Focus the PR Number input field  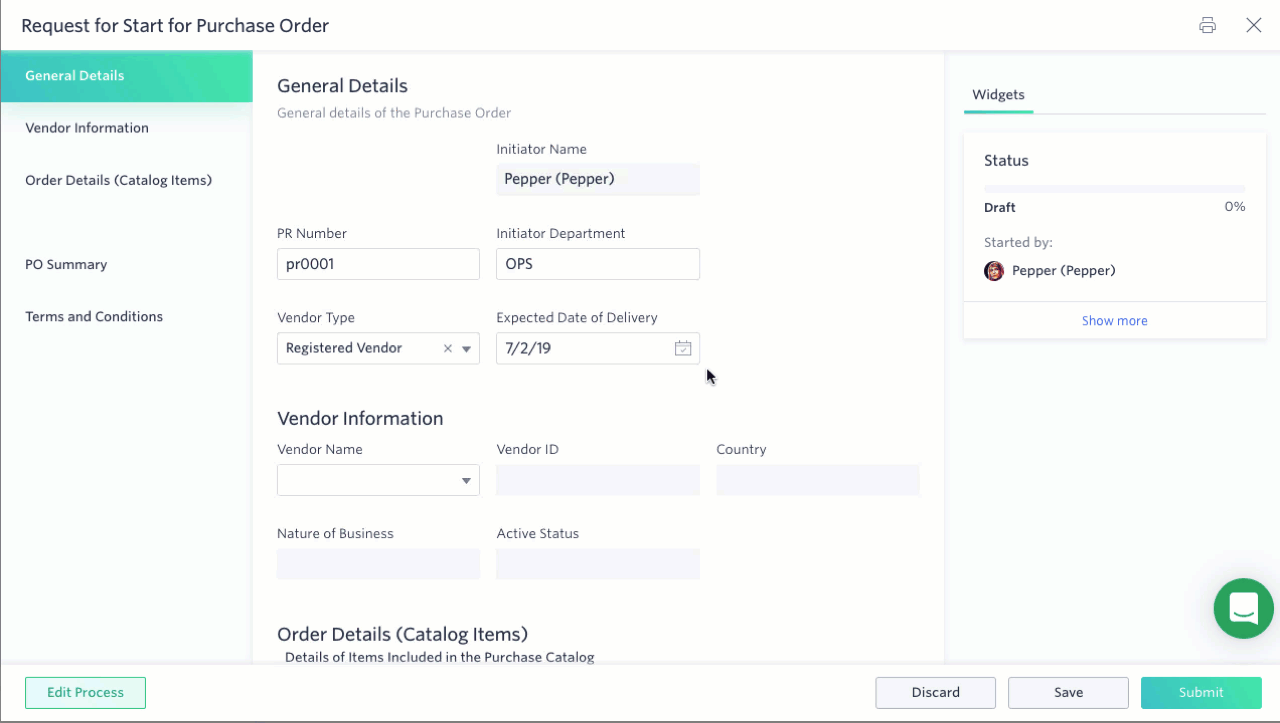[x=378, y=264]
